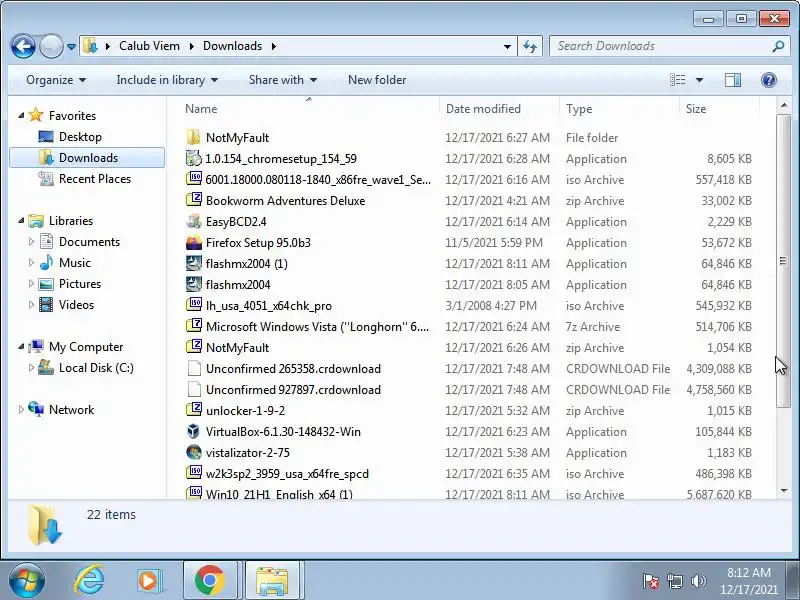This screenshot has height=600, width=800.
Task: Expand the Pictures library node
Action: coord(31,284)
